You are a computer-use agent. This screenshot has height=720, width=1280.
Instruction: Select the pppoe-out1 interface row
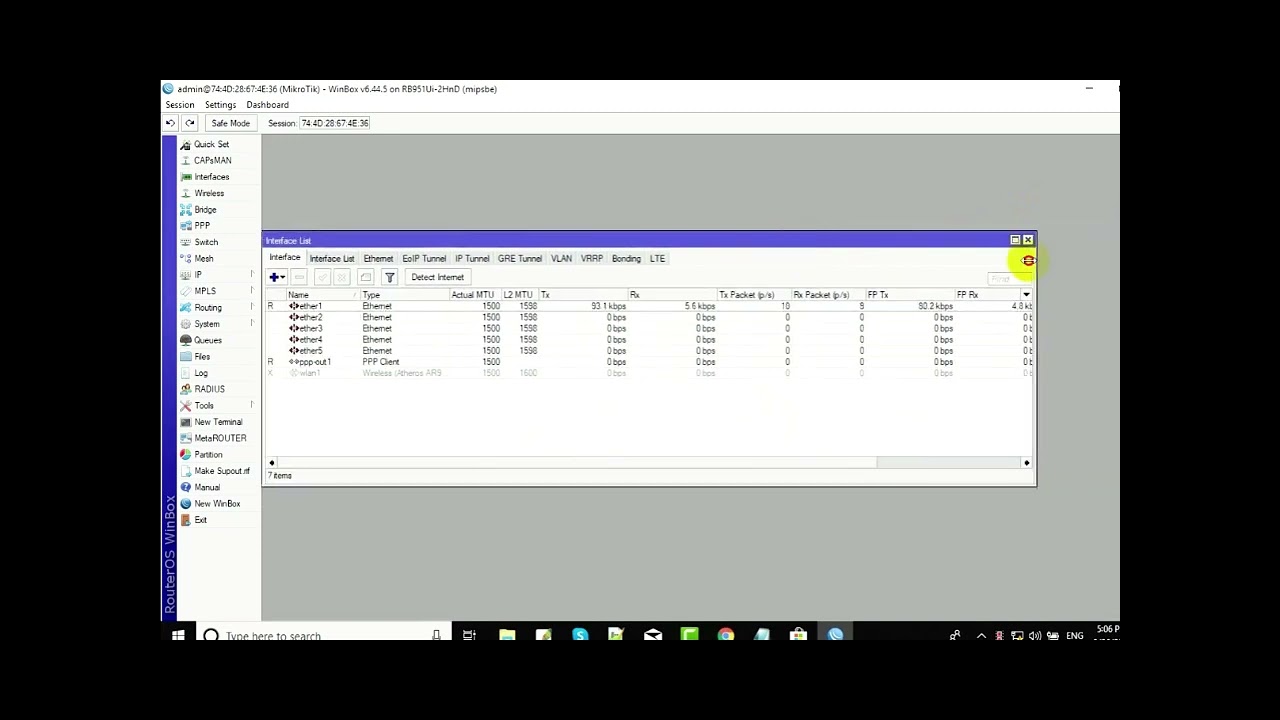pyautogui.click(x=649, y=362)
